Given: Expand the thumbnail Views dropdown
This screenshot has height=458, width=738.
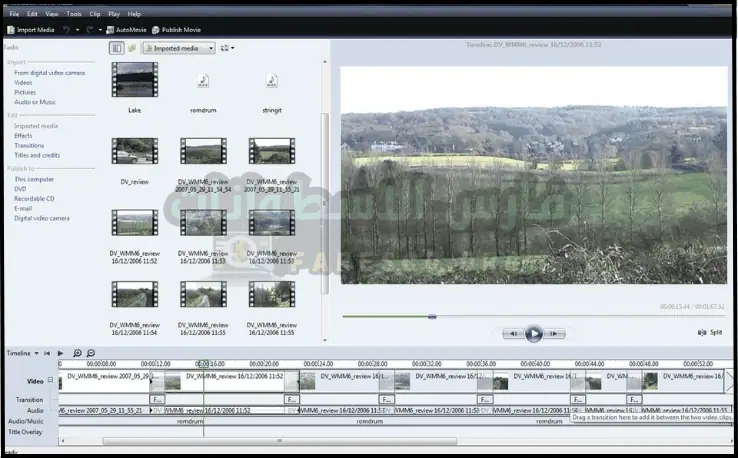Looking at the screenshot, I should (227, 47).
